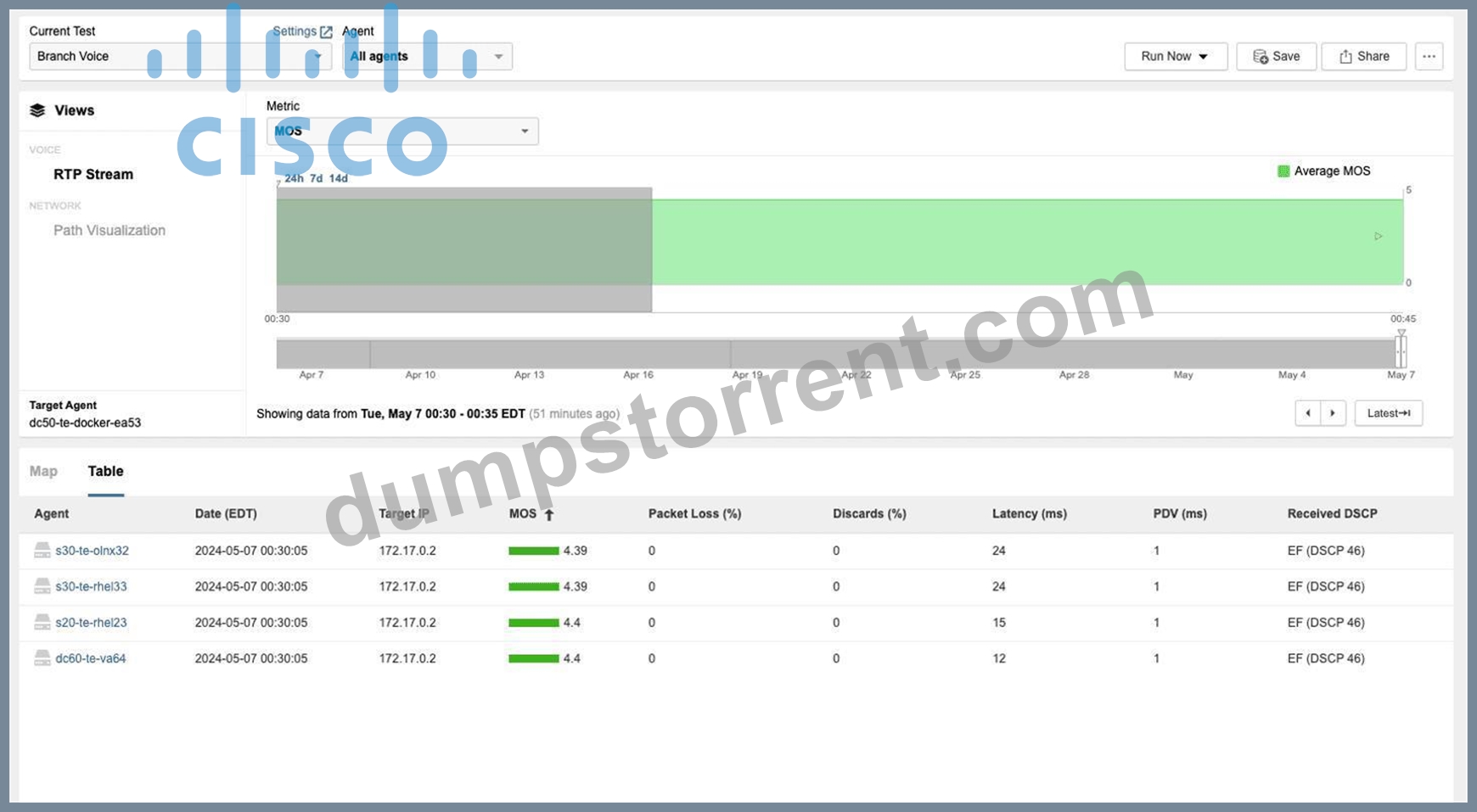The width and height of the screenshot is (1477, 812).
Task: Click the Share upload icon
Action: pyautogui.click(x=1345, y=56)
